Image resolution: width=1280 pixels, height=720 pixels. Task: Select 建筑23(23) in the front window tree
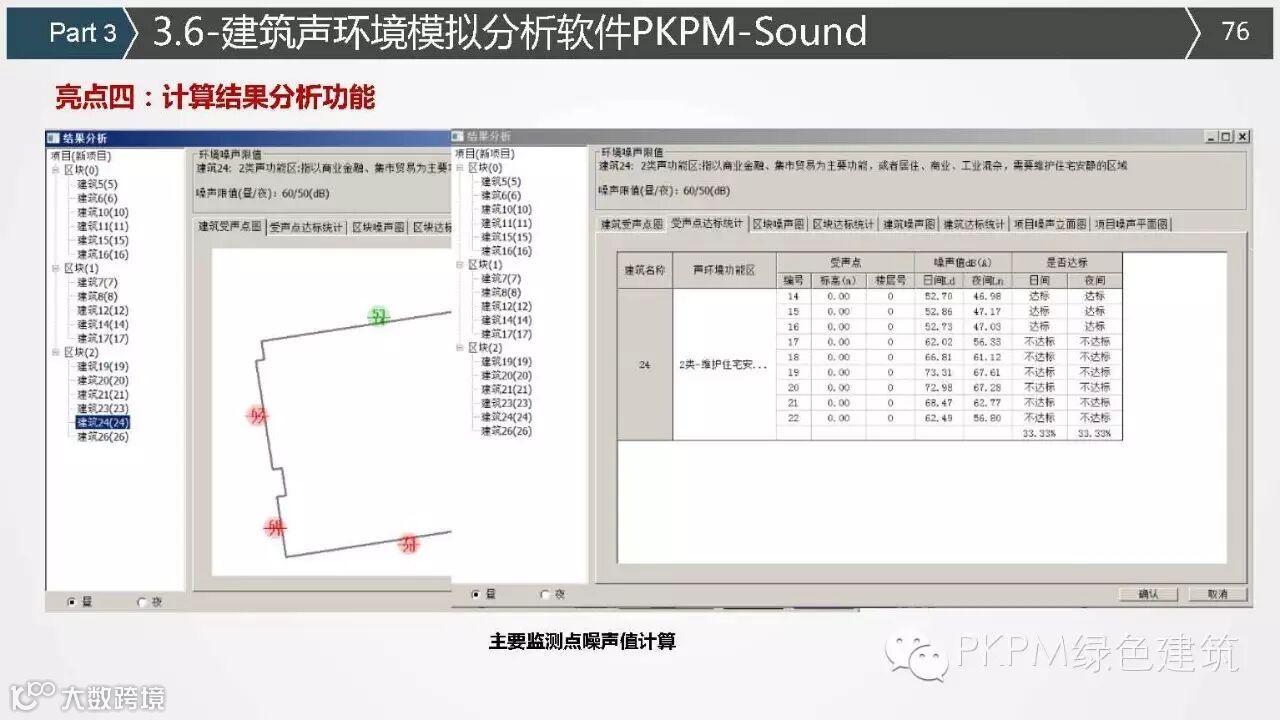click(x=507, y=404)
